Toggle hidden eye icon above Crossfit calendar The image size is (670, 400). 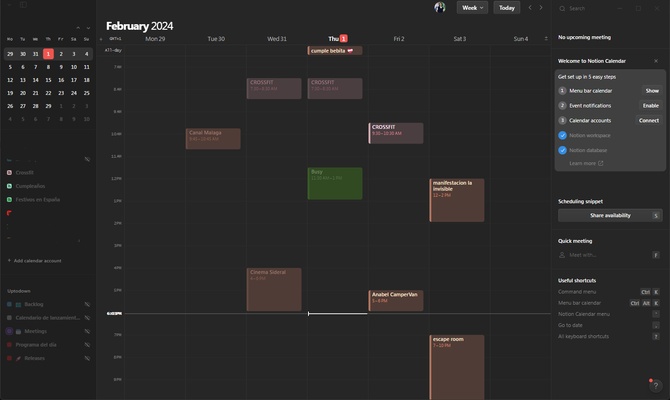pos(87,159)
